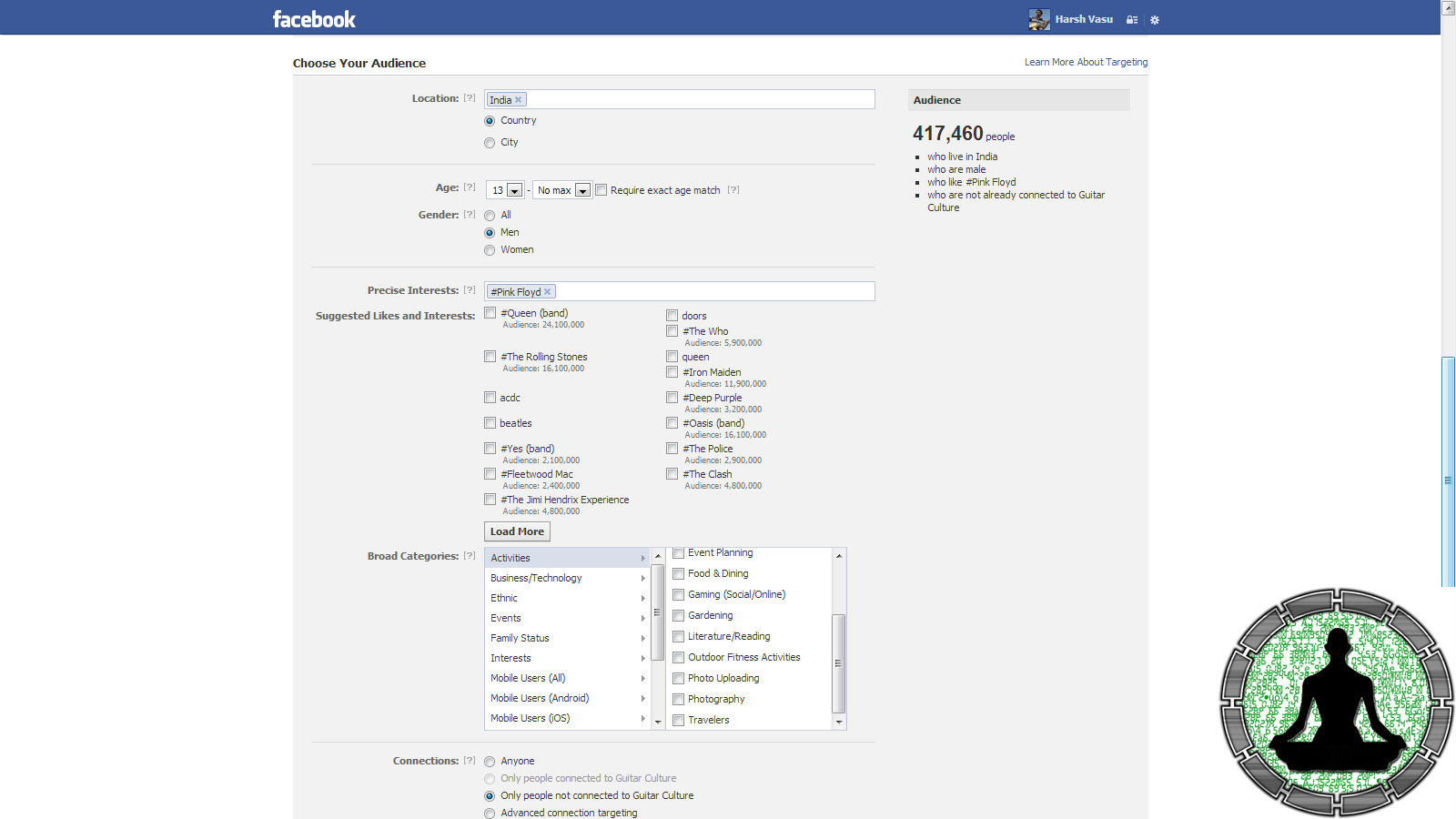The width and height of the screenshot is (1456, 819).
Task: Select the Family Status broad category
Action: coord(568,639)
